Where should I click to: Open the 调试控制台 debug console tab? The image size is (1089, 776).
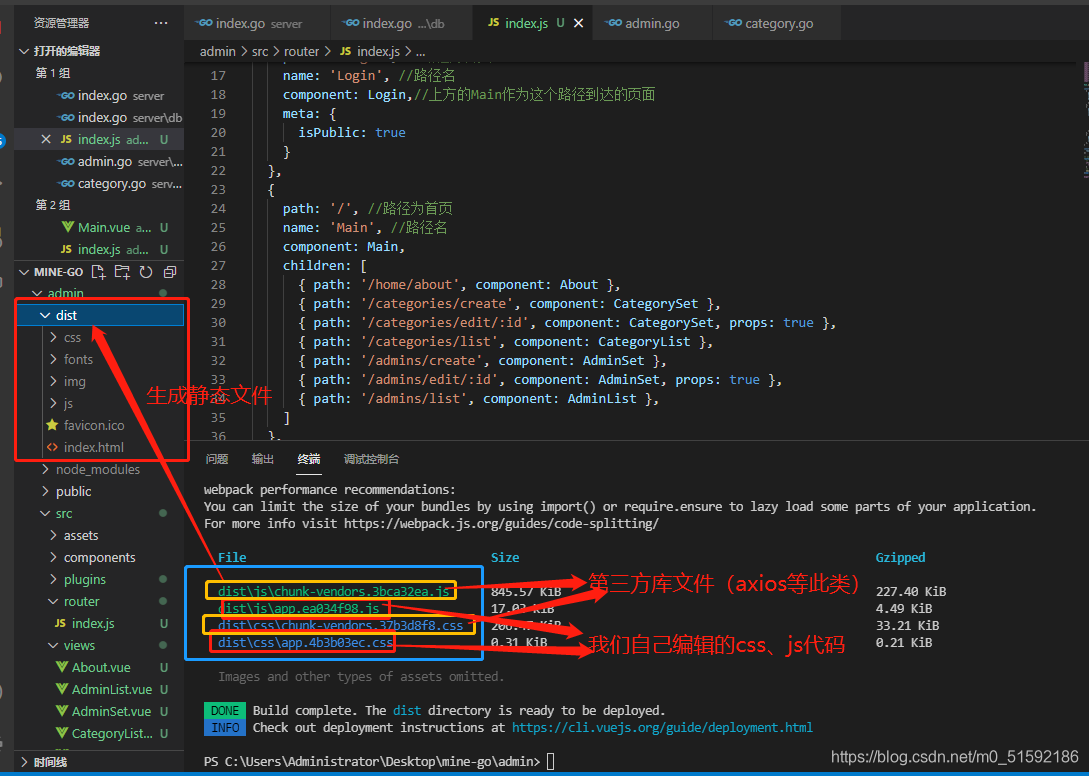click(372, 459)
